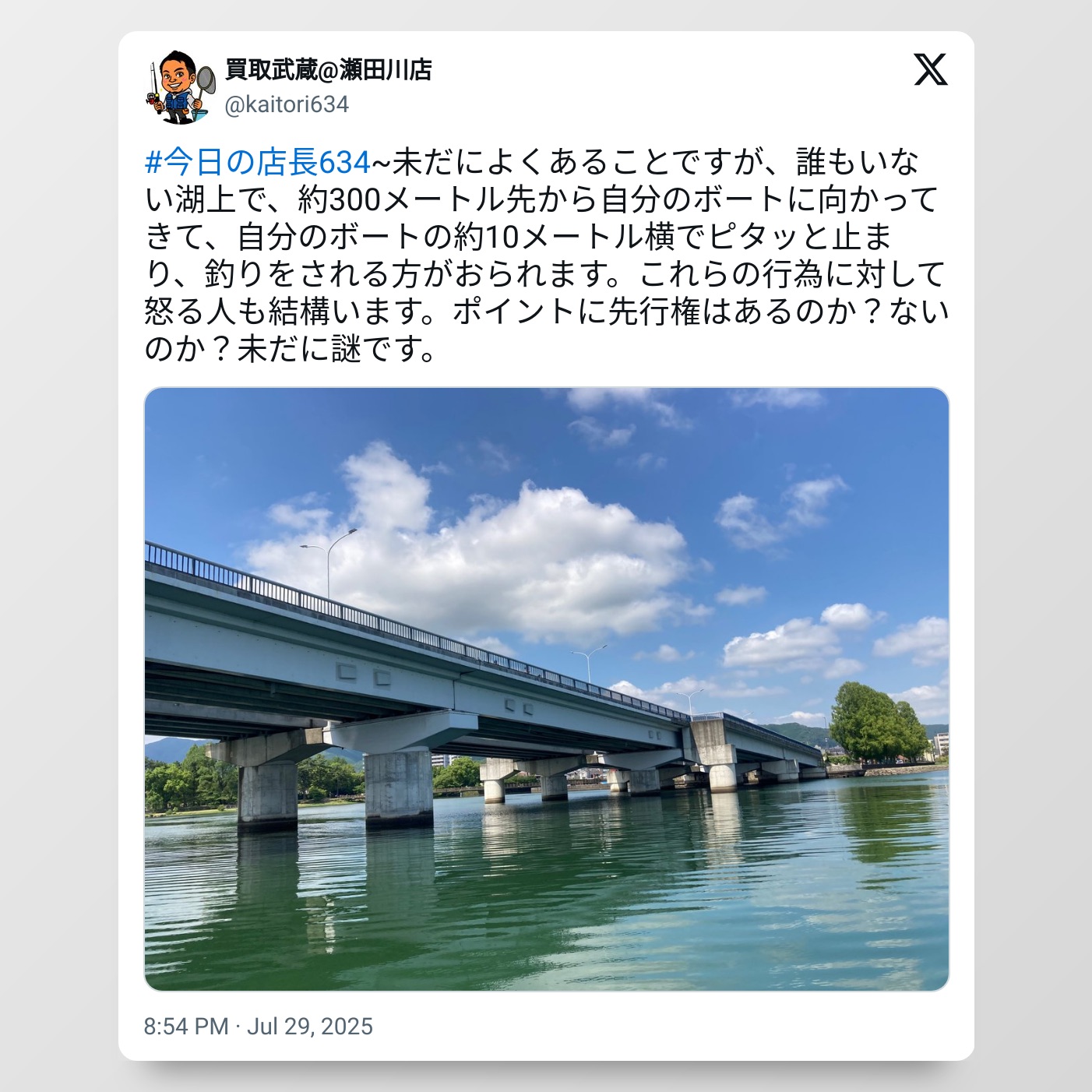Image resolution: width=1092 pixels, height=1092 pixels.
Task: Click the tweet body text paragraph
Action: [x=547, y=255]
